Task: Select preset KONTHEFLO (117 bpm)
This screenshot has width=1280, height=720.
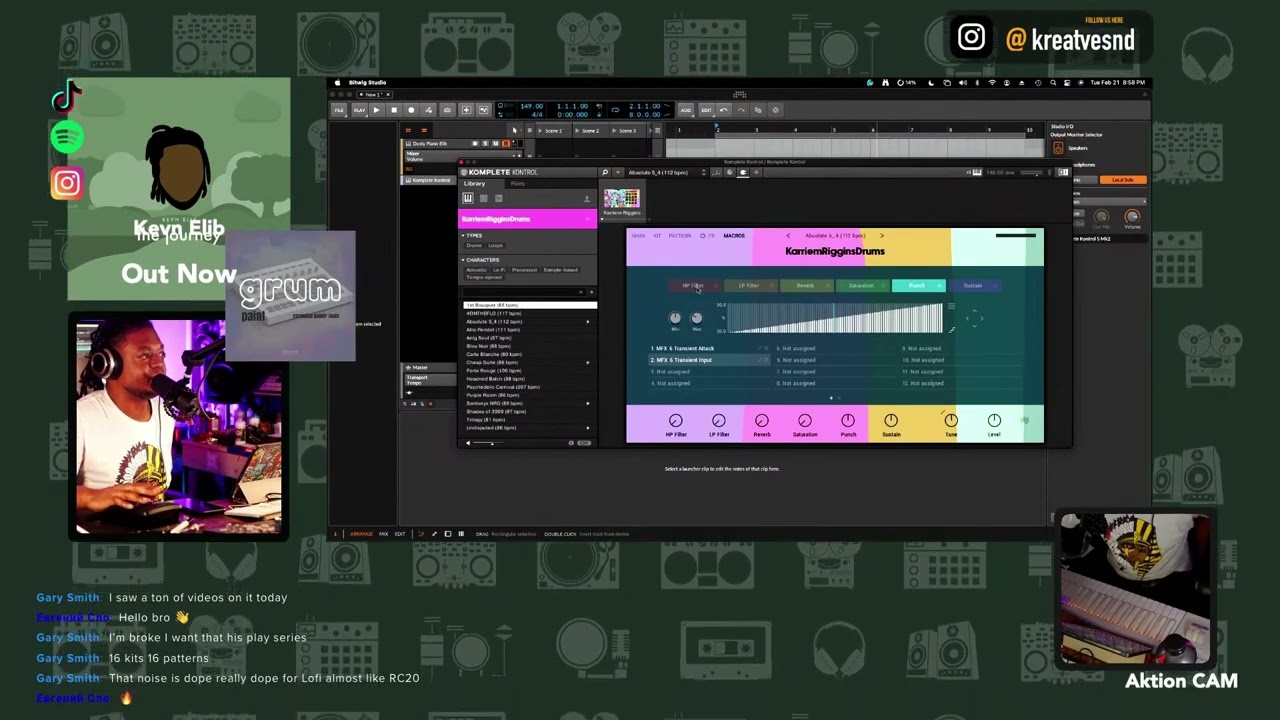Action: click(x=530, y=313)
